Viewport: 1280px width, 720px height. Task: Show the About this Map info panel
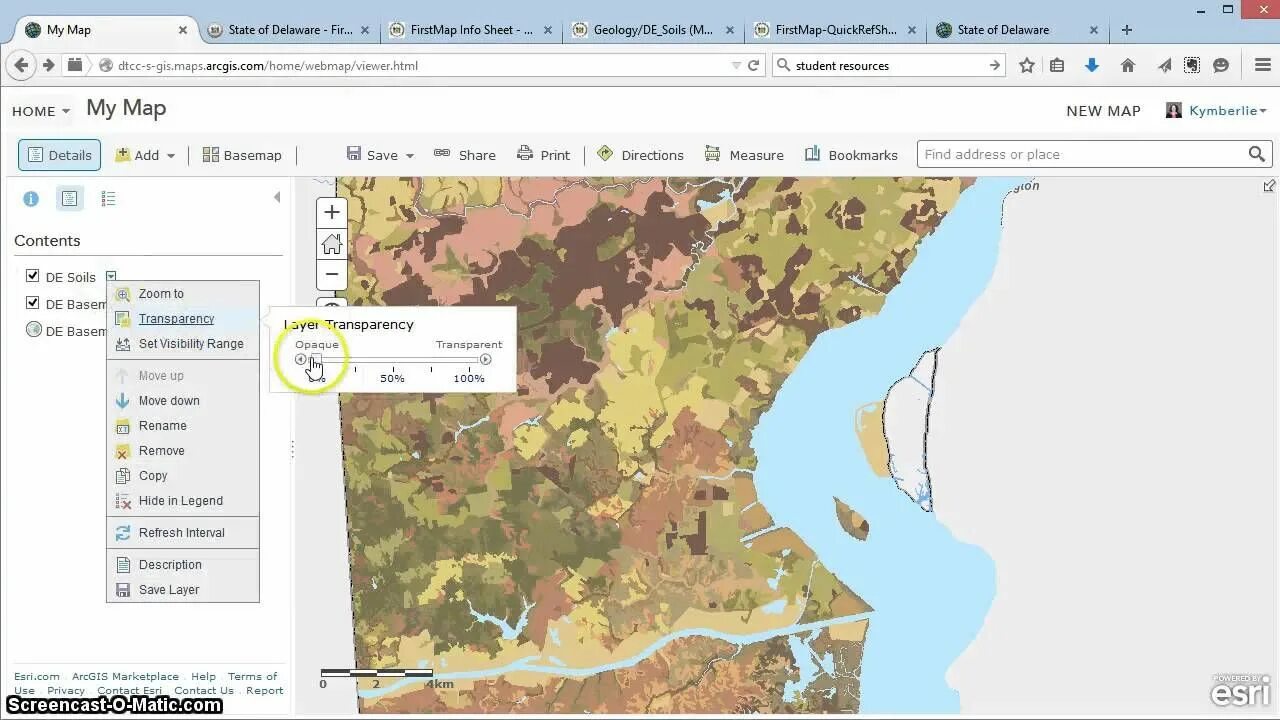click(31, 199)
